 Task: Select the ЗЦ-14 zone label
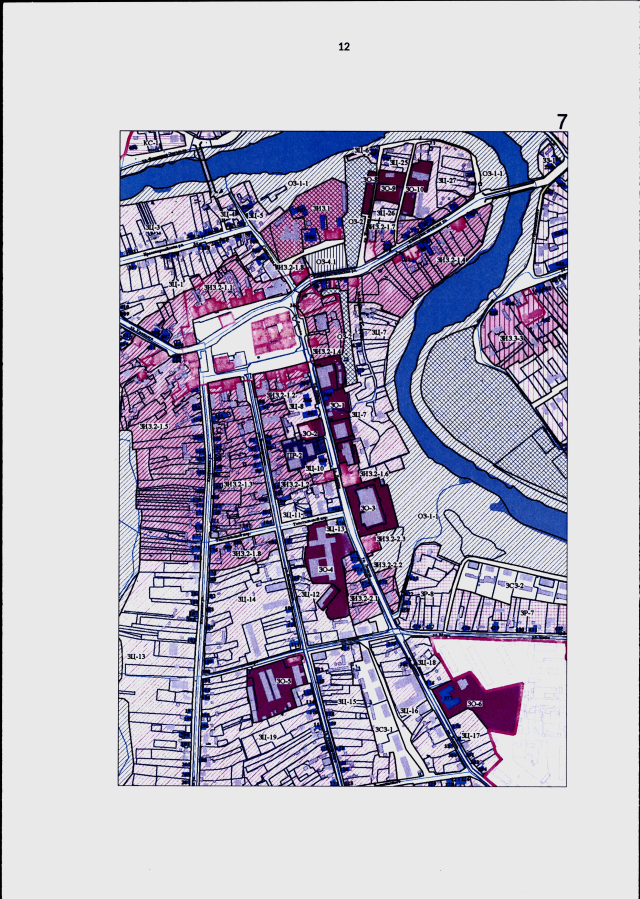pyautogui.click(x=247, y=599)
